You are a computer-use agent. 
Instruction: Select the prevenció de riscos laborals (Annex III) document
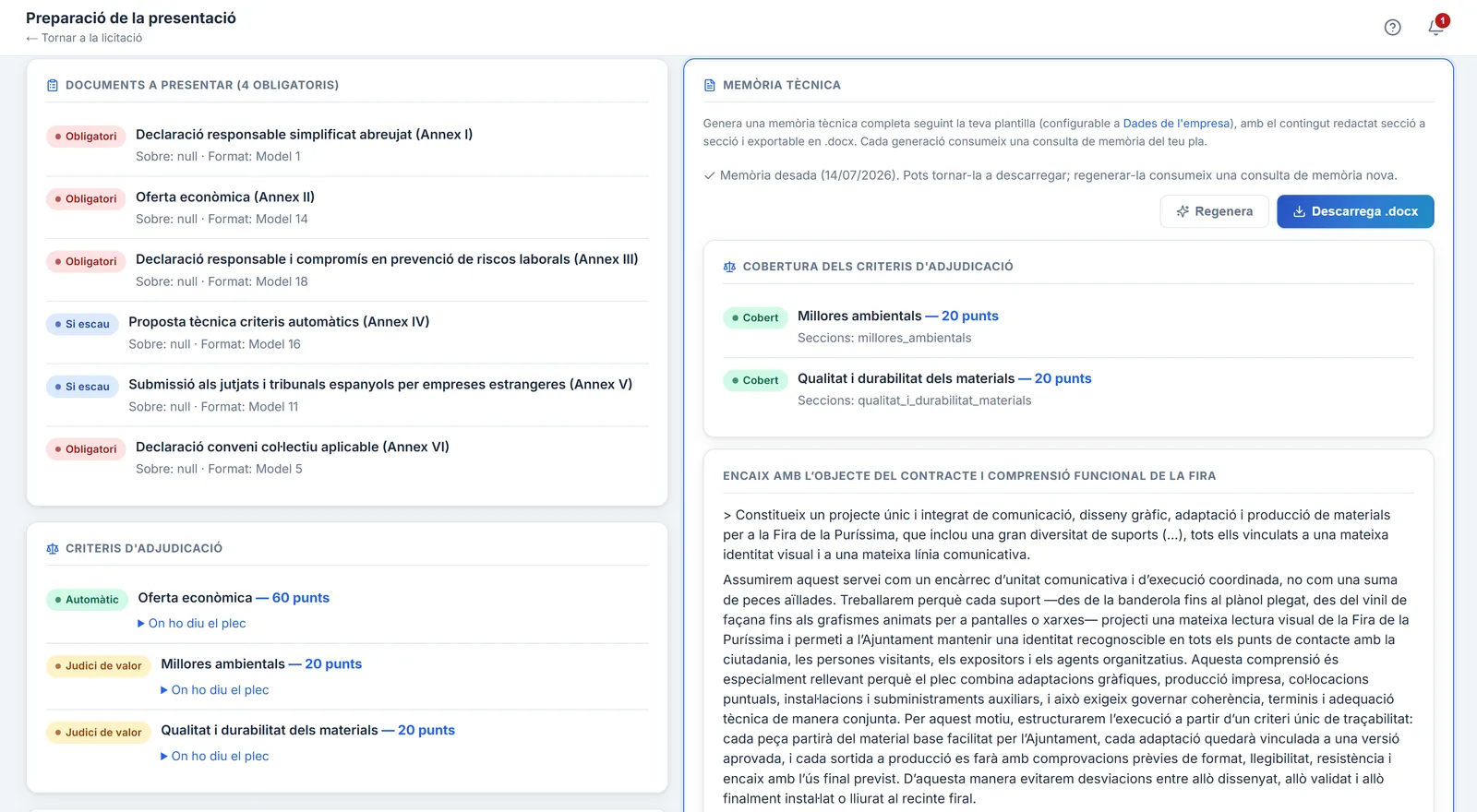387,259
